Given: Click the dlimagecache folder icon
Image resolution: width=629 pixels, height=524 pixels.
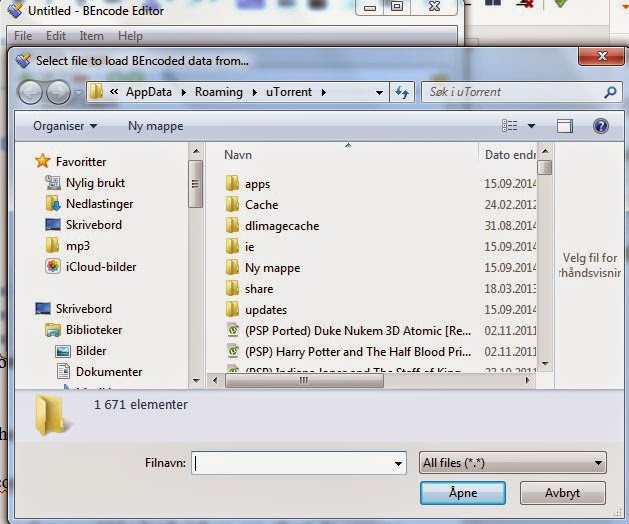Looking at the screenshot, I should tap(232, 225).
